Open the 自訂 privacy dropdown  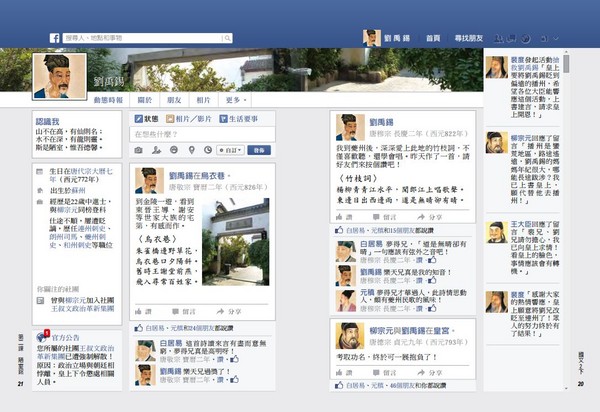(231, 150)
